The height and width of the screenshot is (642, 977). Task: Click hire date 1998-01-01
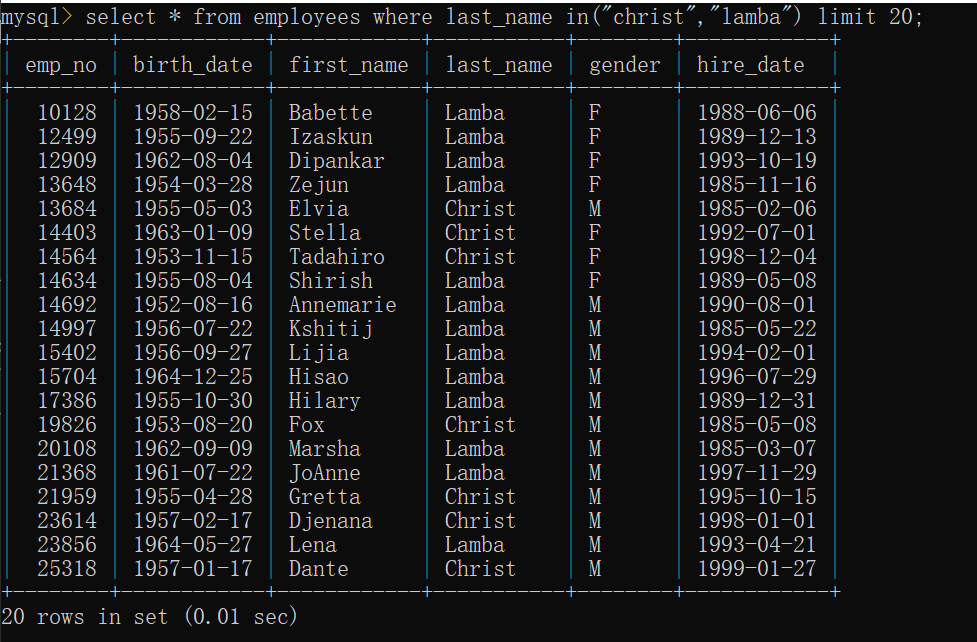[756, 521]
